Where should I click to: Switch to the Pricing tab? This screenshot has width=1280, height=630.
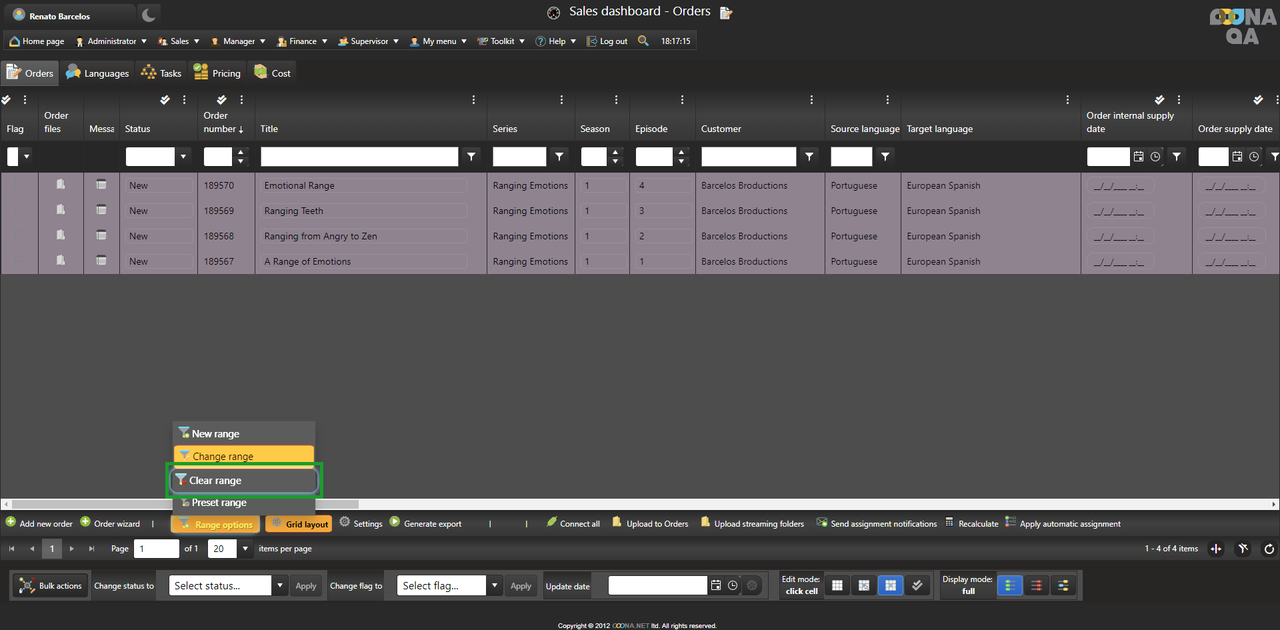point(217,73)
